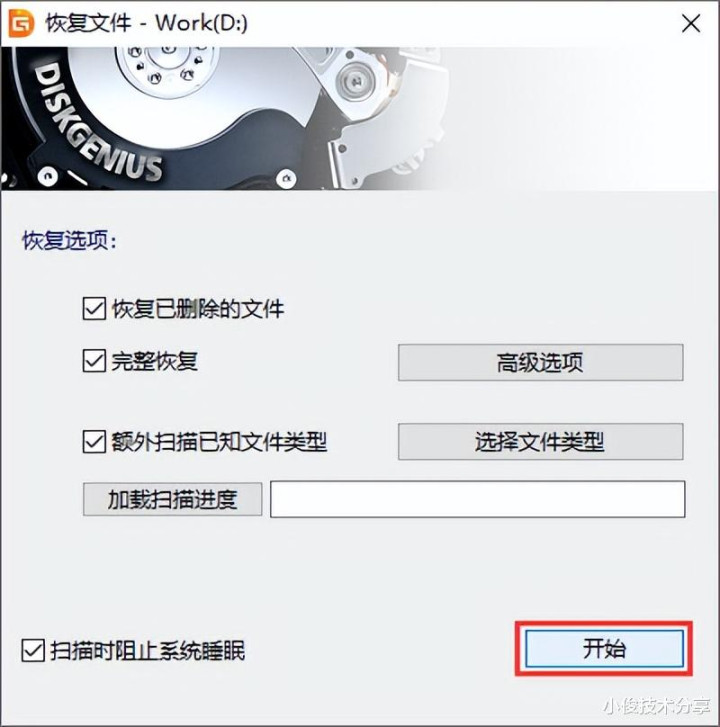Click the DiskGenius app icon in title bar
The width and height of the screenshot is (720, 727).
click(x=21, y=23)
